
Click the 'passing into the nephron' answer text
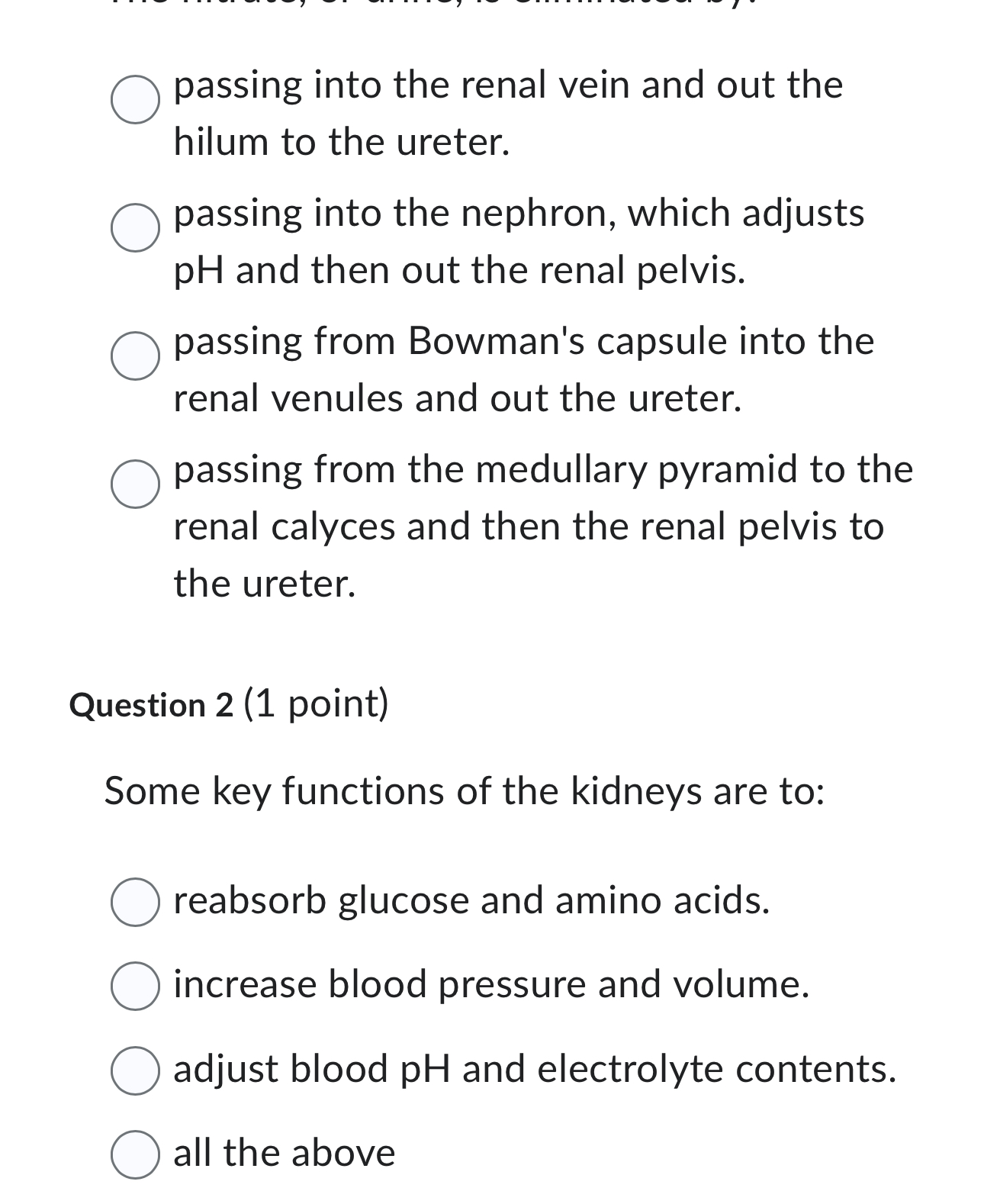517,214
